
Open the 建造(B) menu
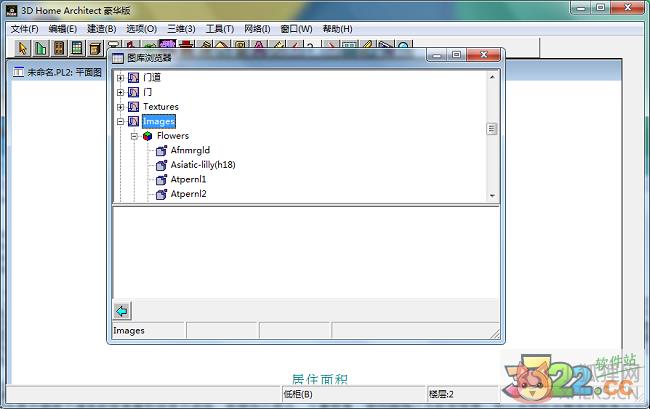coord(102,29)
